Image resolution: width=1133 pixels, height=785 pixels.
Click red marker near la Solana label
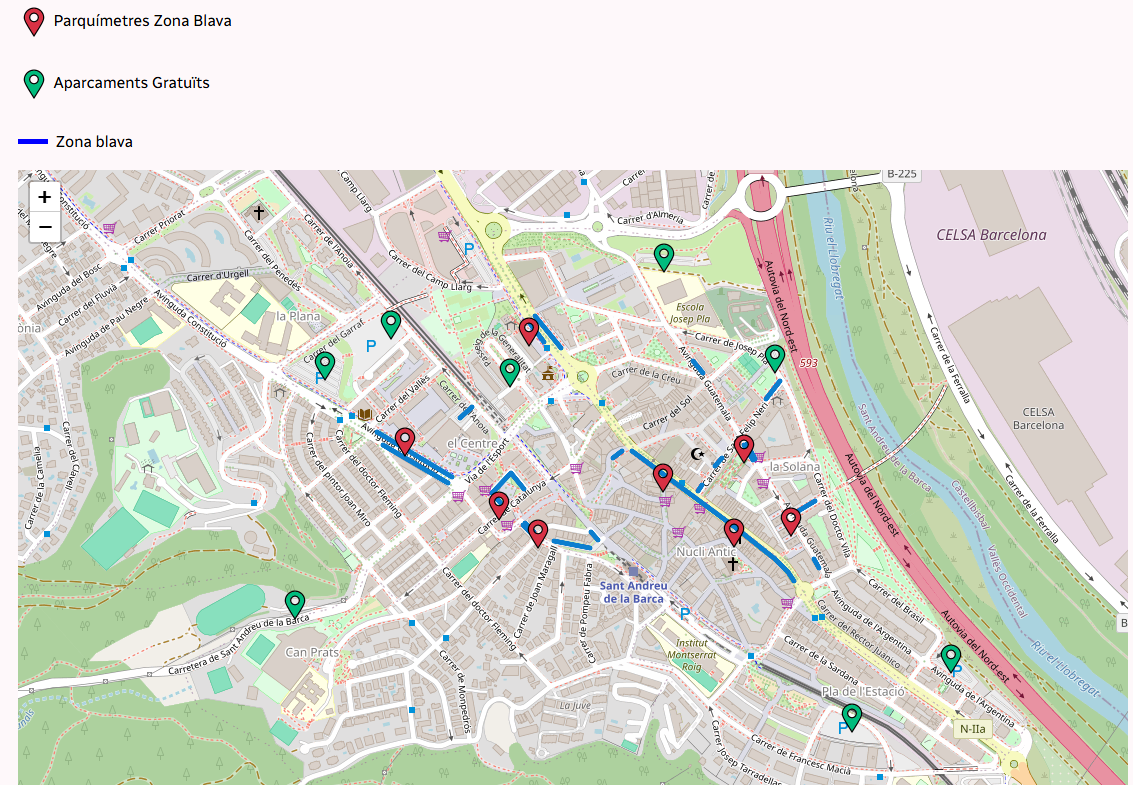click(x=744, y=448)
